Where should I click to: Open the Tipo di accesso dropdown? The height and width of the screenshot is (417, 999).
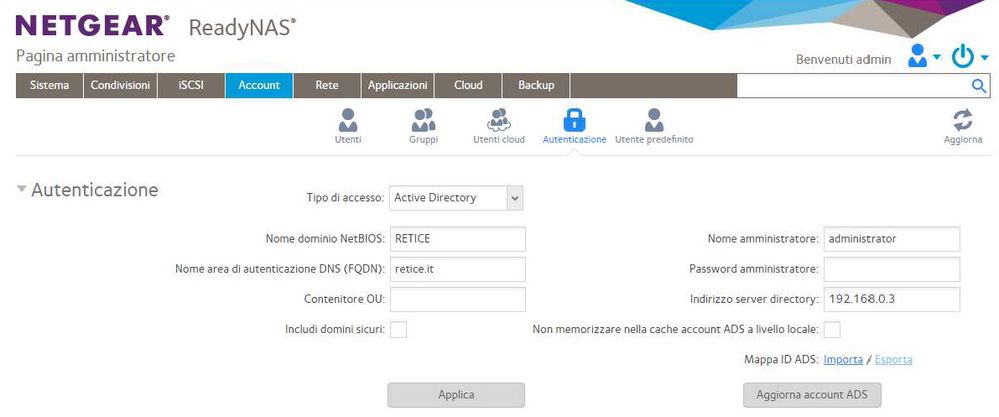[x=456, y=198]
